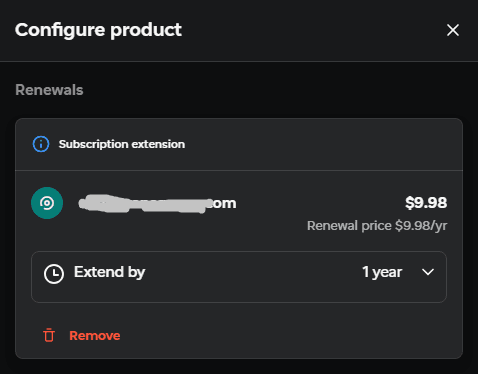Click the $9.98 price amount

point(426,203)
